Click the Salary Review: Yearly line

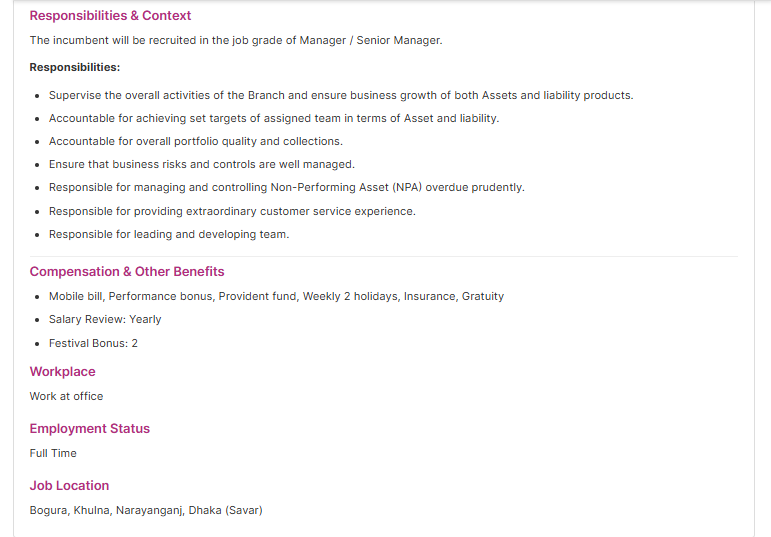105,319
